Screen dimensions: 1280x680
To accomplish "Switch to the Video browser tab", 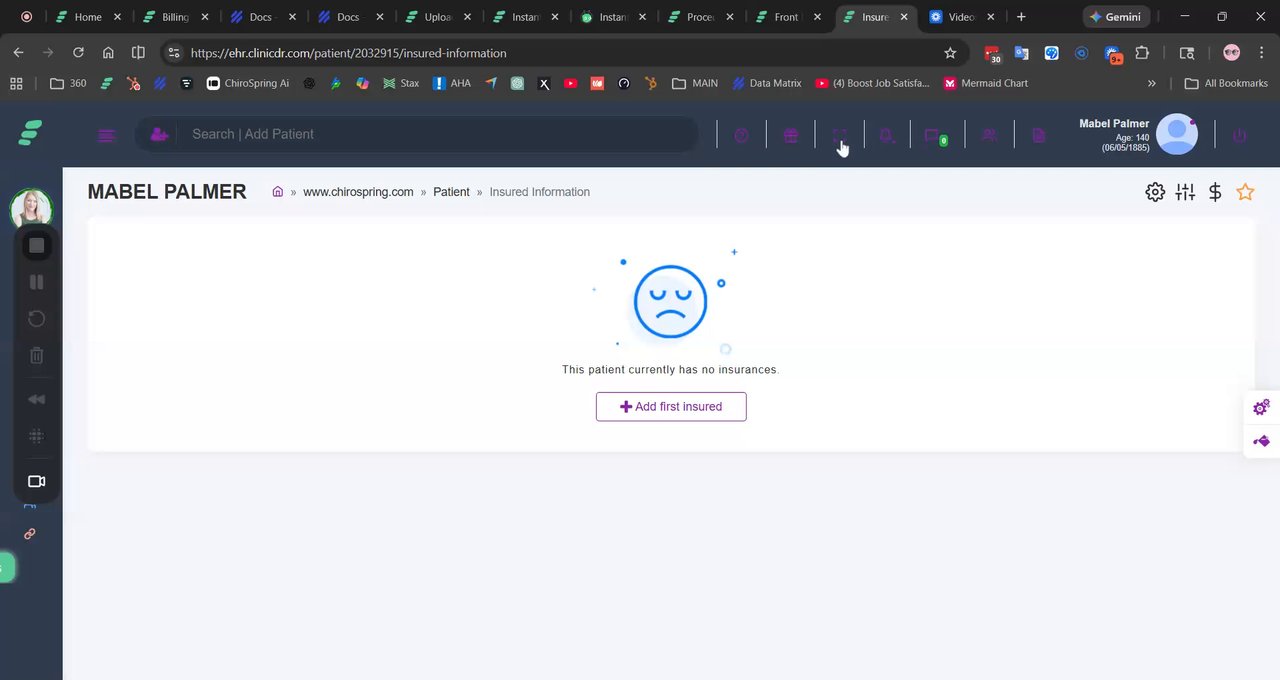I will point(962,17).
